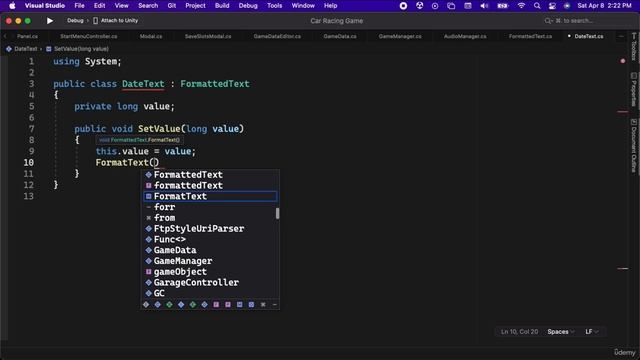Run the project with the play button
This screenshot has height=360, width=640.
(50, 20)
